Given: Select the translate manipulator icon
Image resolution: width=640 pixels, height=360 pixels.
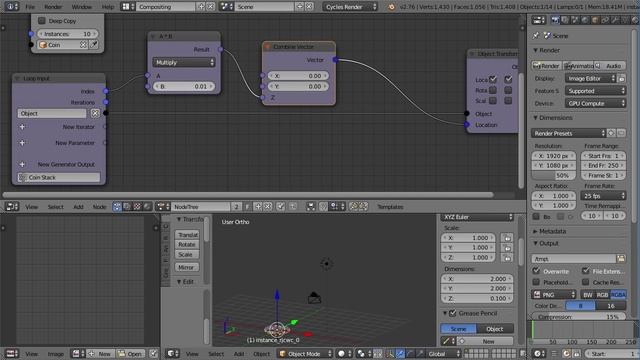Looking at the screenshot, I should pos(400,353).
